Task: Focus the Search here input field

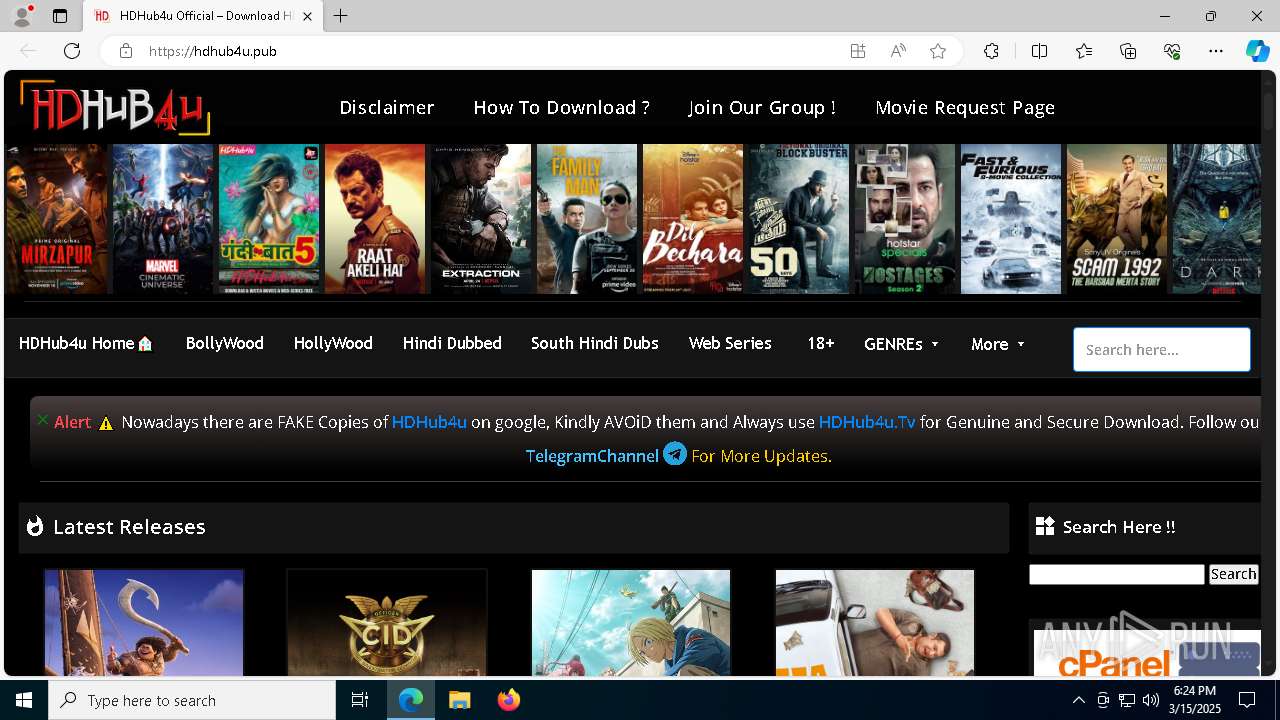Action: [x=1162, y=350]
